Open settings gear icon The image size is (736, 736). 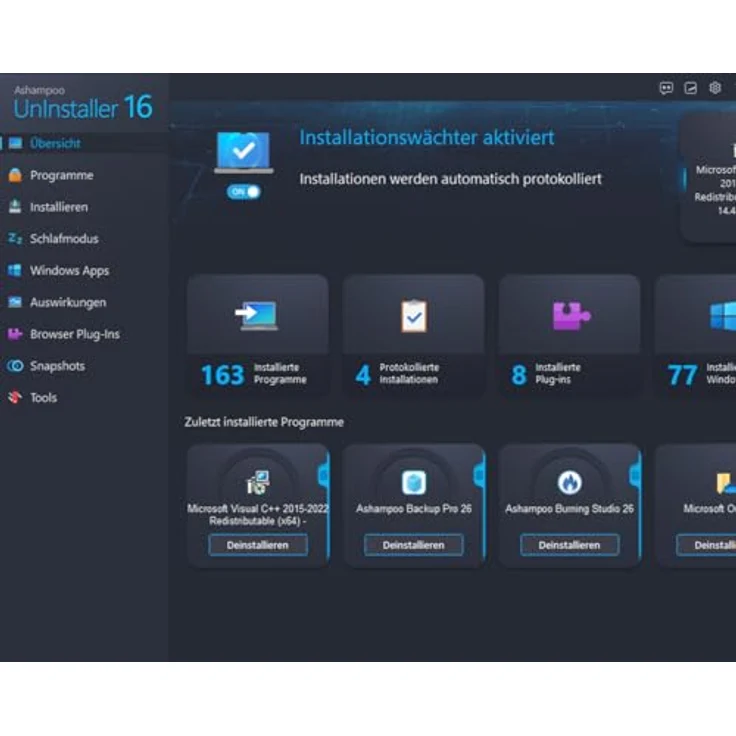coord(715,88)
